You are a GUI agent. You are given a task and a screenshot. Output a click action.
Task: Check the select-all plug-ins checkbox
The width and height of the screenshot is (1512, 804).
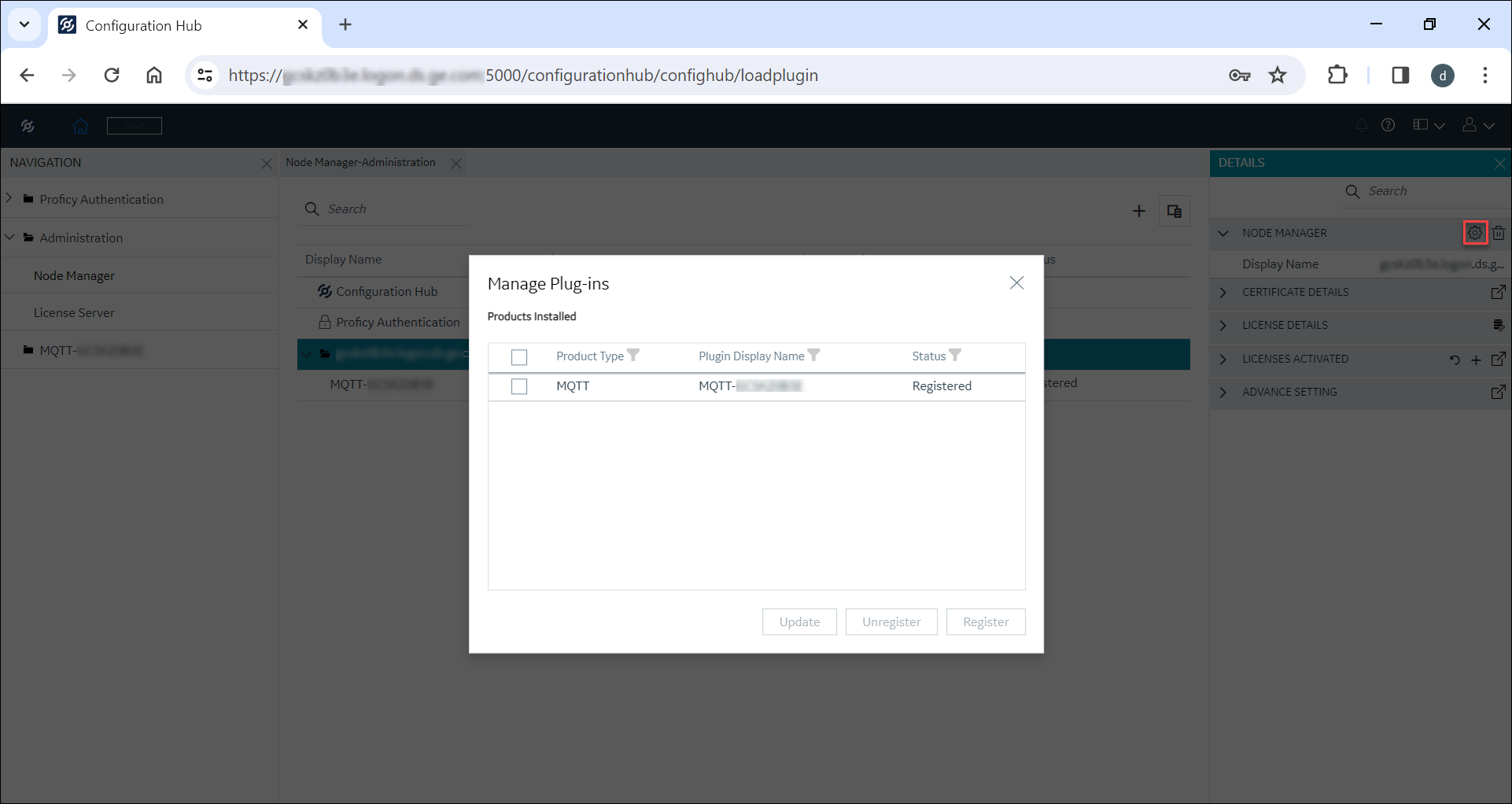519,357
